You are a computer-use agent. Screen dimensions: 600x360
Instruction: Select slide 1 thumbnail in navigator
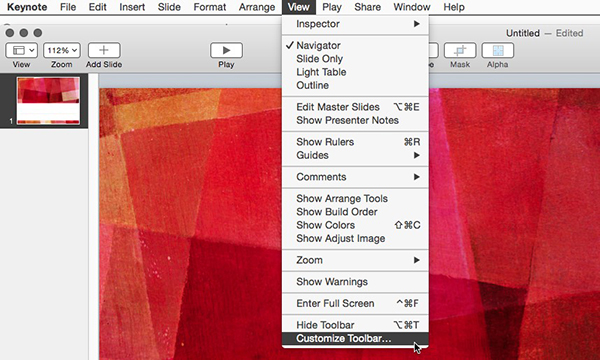click(x=48, y=101)
